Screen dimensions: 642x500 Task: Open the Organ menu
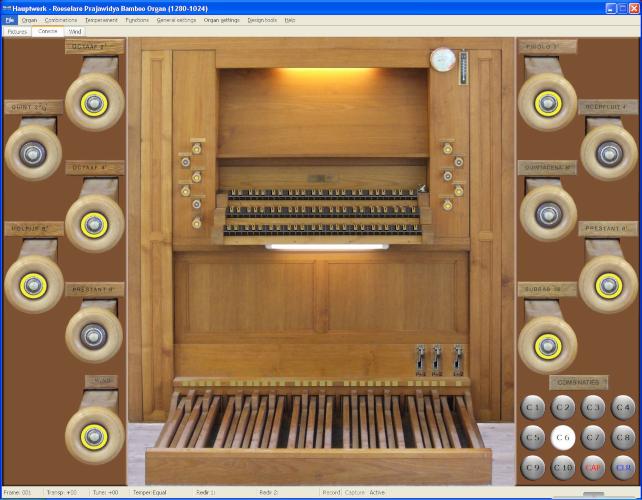click(x=29, y=20)
